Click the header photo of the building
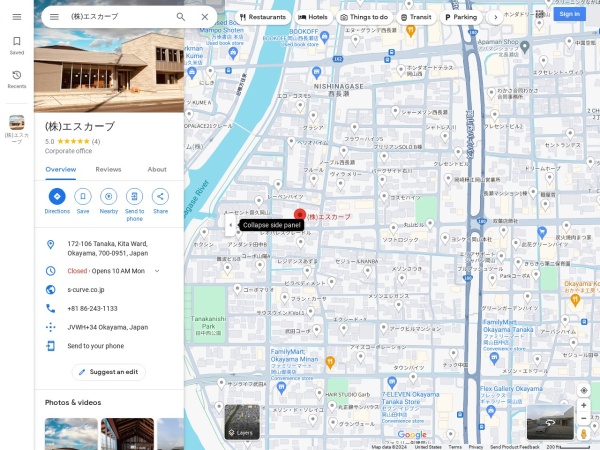This screenshot has width=600, height=450. click(x=109, y=69)
